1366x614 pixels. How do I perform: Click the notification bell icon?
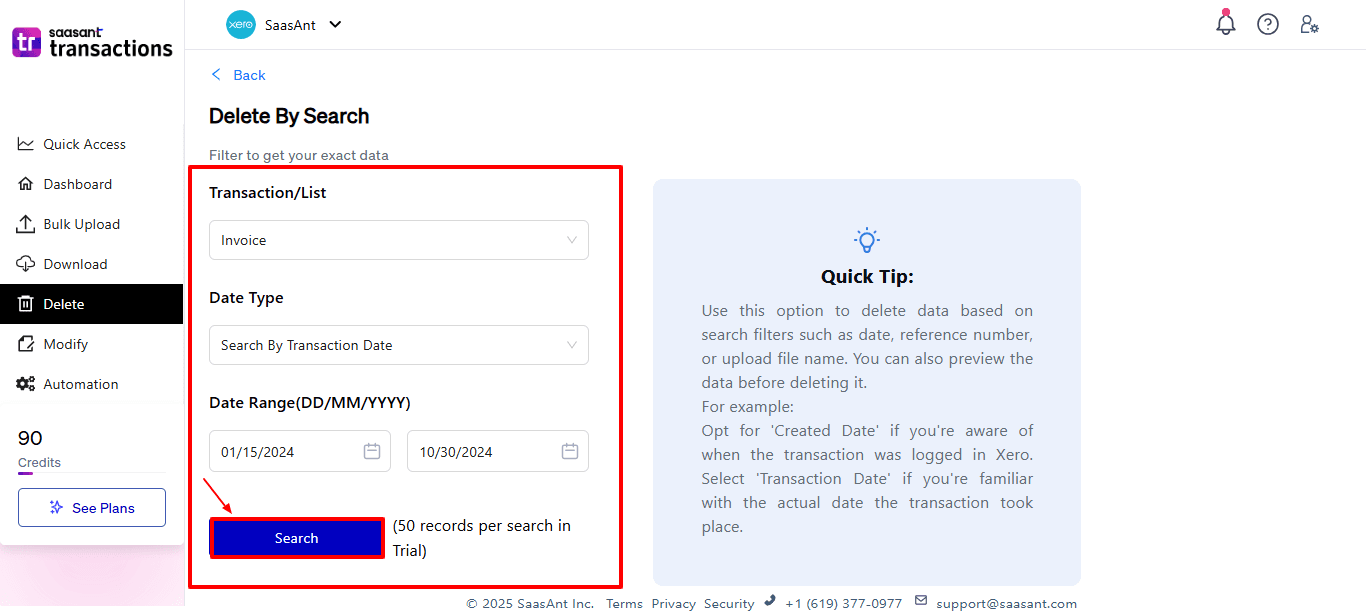pyautogui.click(x=1226, y=25)
